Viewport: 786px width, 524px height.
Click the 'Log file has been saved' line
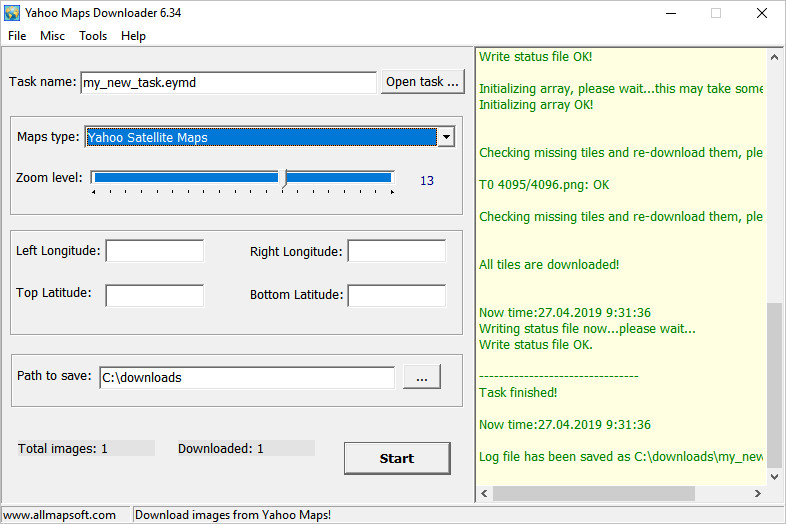pyautogui.click(x=621, y=457)
